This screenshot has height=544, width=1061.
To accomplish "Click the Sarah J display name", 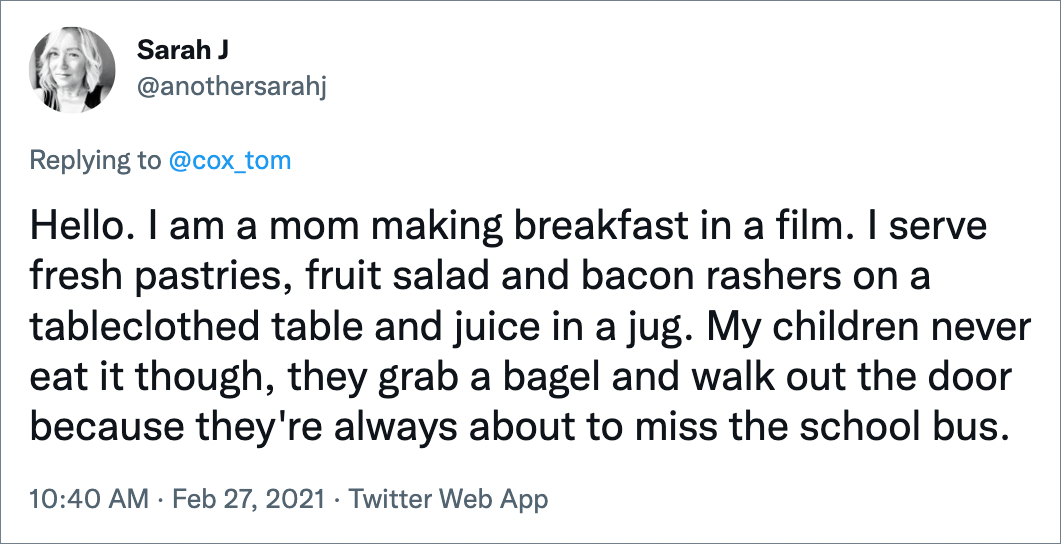I will pos(183,51).
